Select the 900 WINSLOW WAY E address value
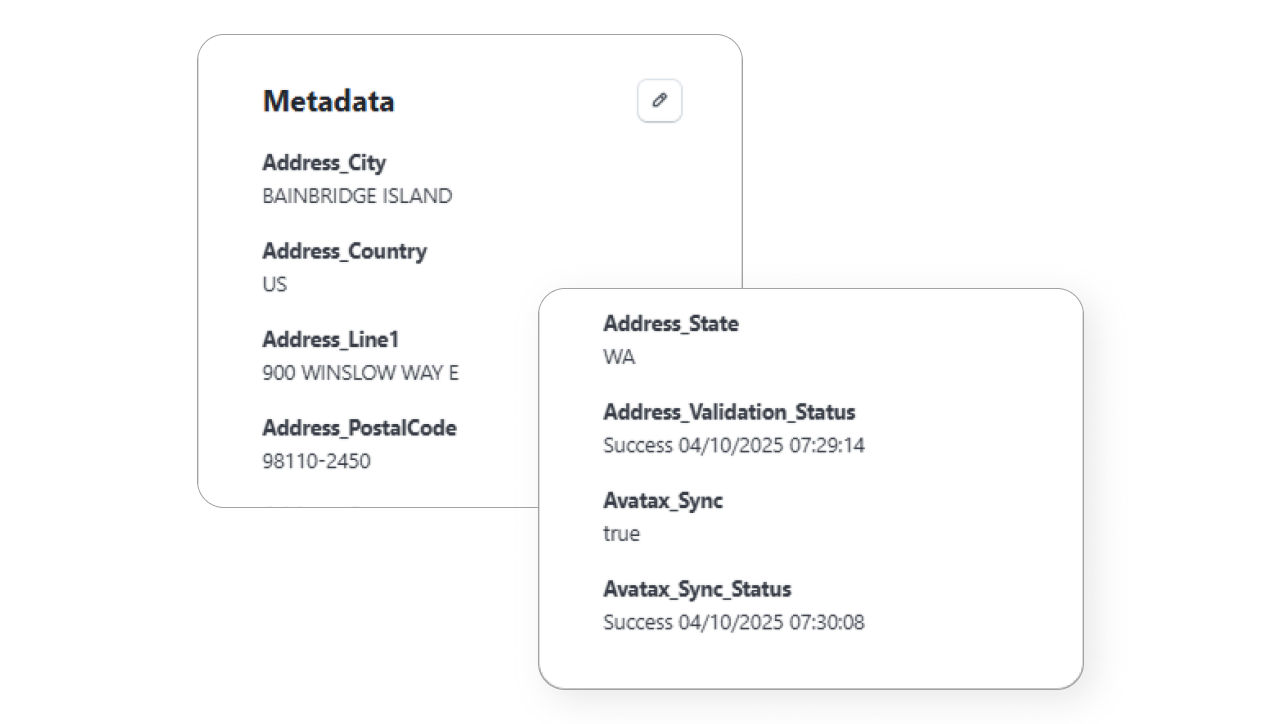This screenshot has height=724, width=1280. pos(360,373)
